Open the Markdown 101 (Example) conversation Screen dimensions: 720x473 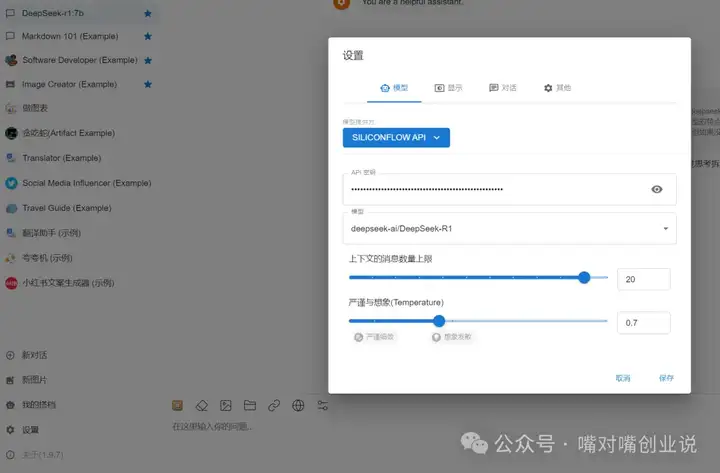tap(78, 36)
